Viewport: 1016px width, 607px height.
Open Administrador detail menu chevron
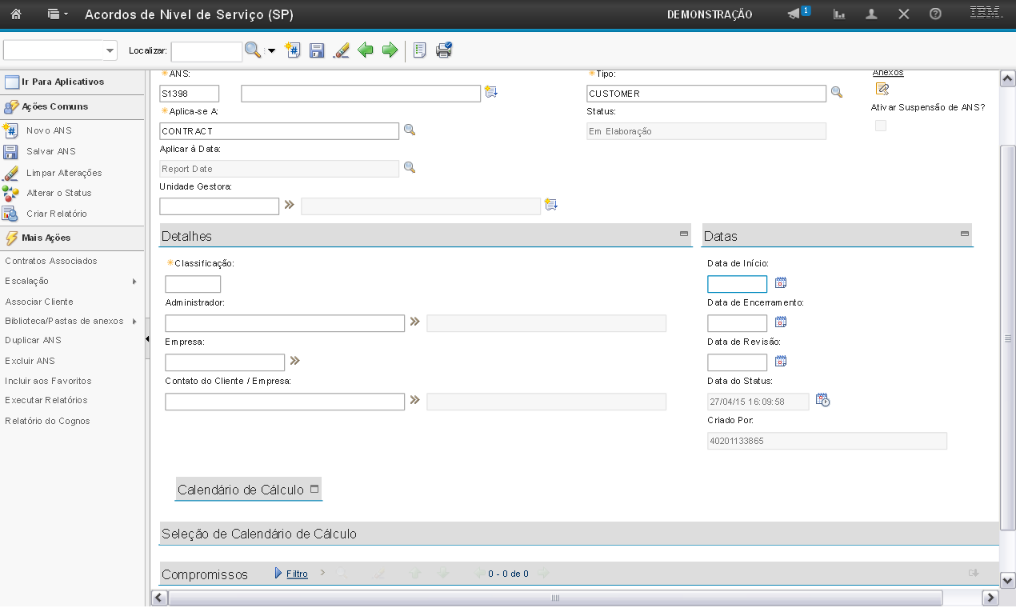pos(414,322)
